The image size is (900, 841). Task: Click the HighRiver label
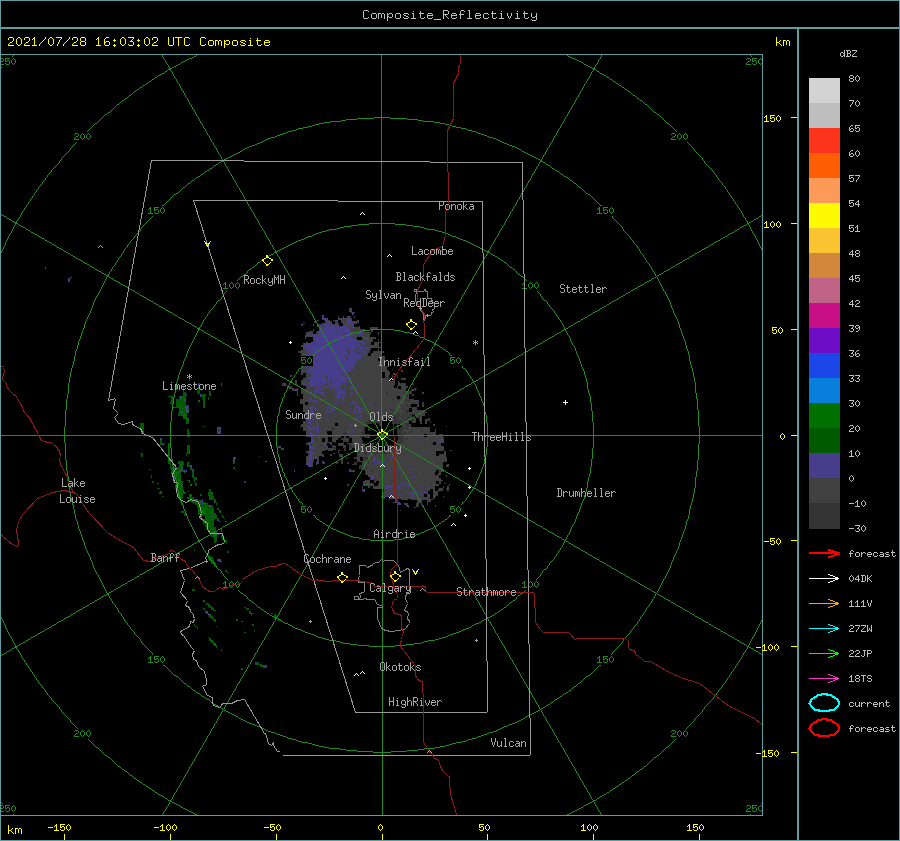pyautogui.click(x=415, y=702)
